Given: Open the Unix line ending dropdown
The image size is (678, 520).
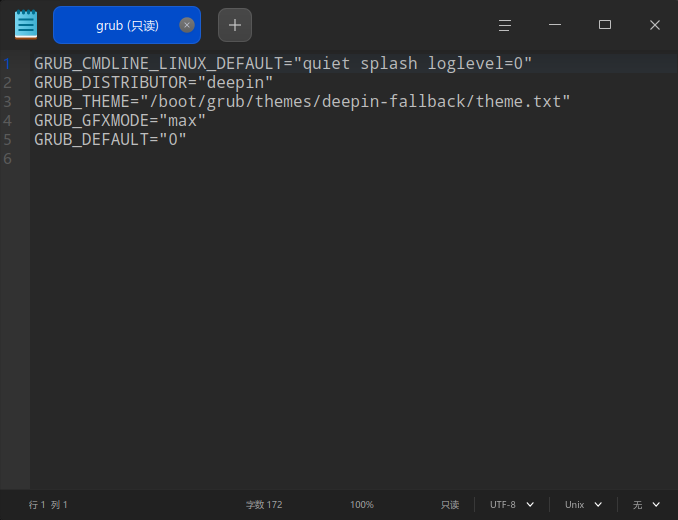Looking at the screenshot, I should point(583,504).
